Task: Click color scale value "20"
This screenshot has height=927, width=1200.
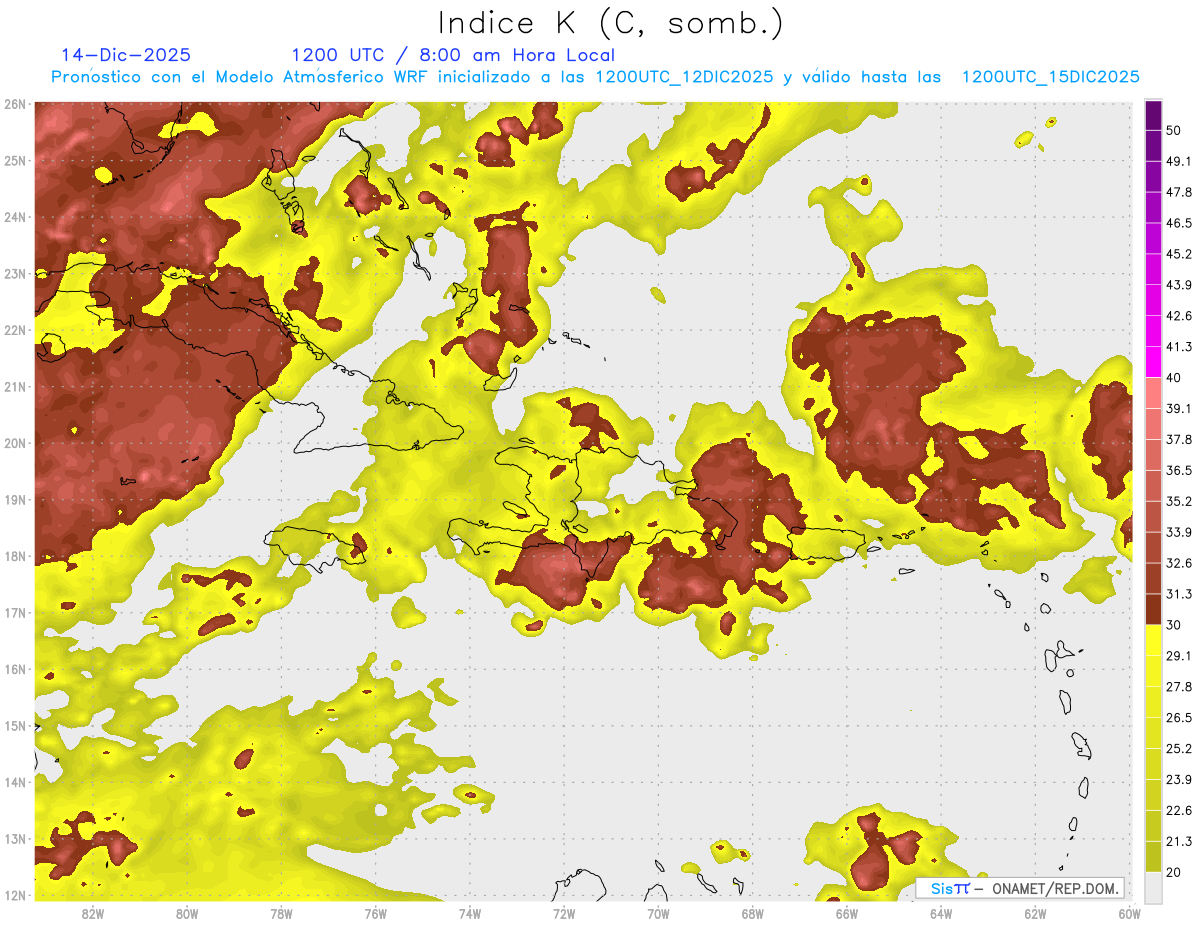Action: [1174, 872]
